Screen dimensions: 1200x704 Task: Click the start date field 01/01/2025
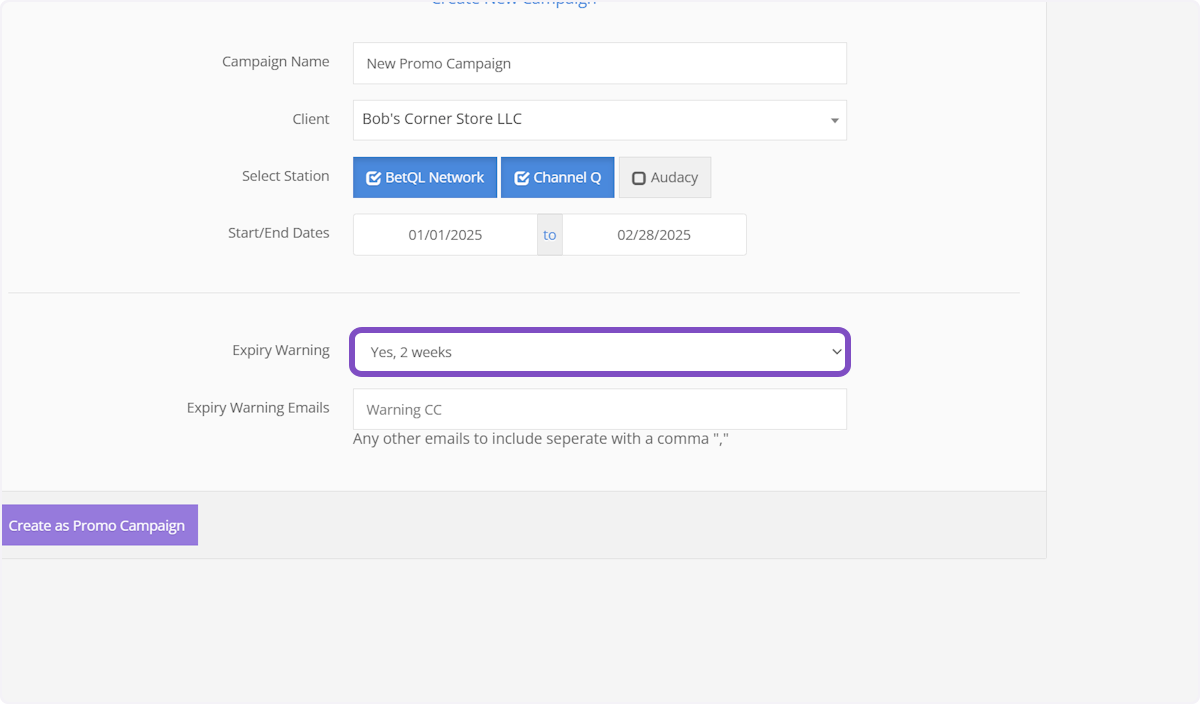point(445,235)
